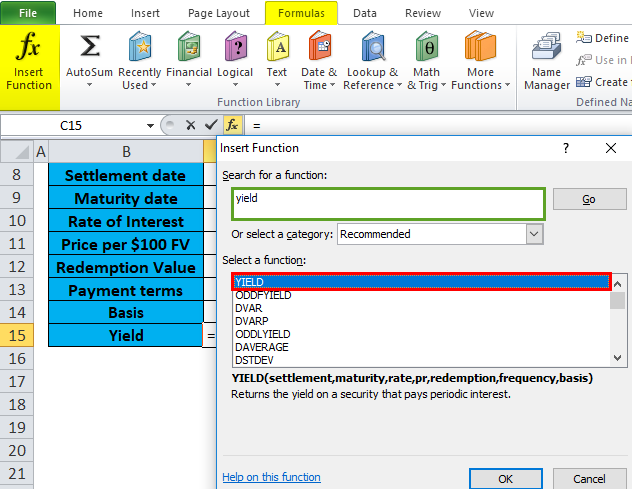Click the Go button
Screen dimensions: 632x489
tap(589, 199)
